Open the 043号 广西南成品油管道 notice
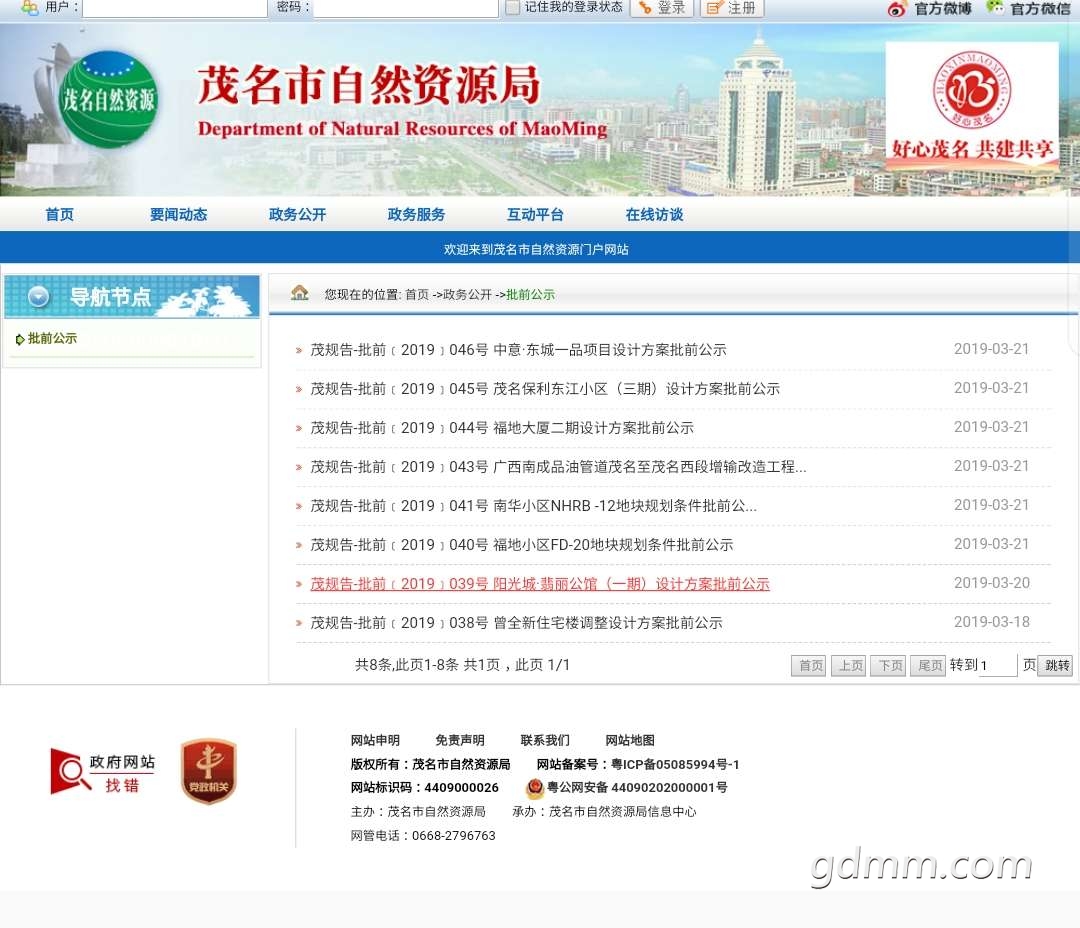The image size is (1080, 928). pos(558,467)
